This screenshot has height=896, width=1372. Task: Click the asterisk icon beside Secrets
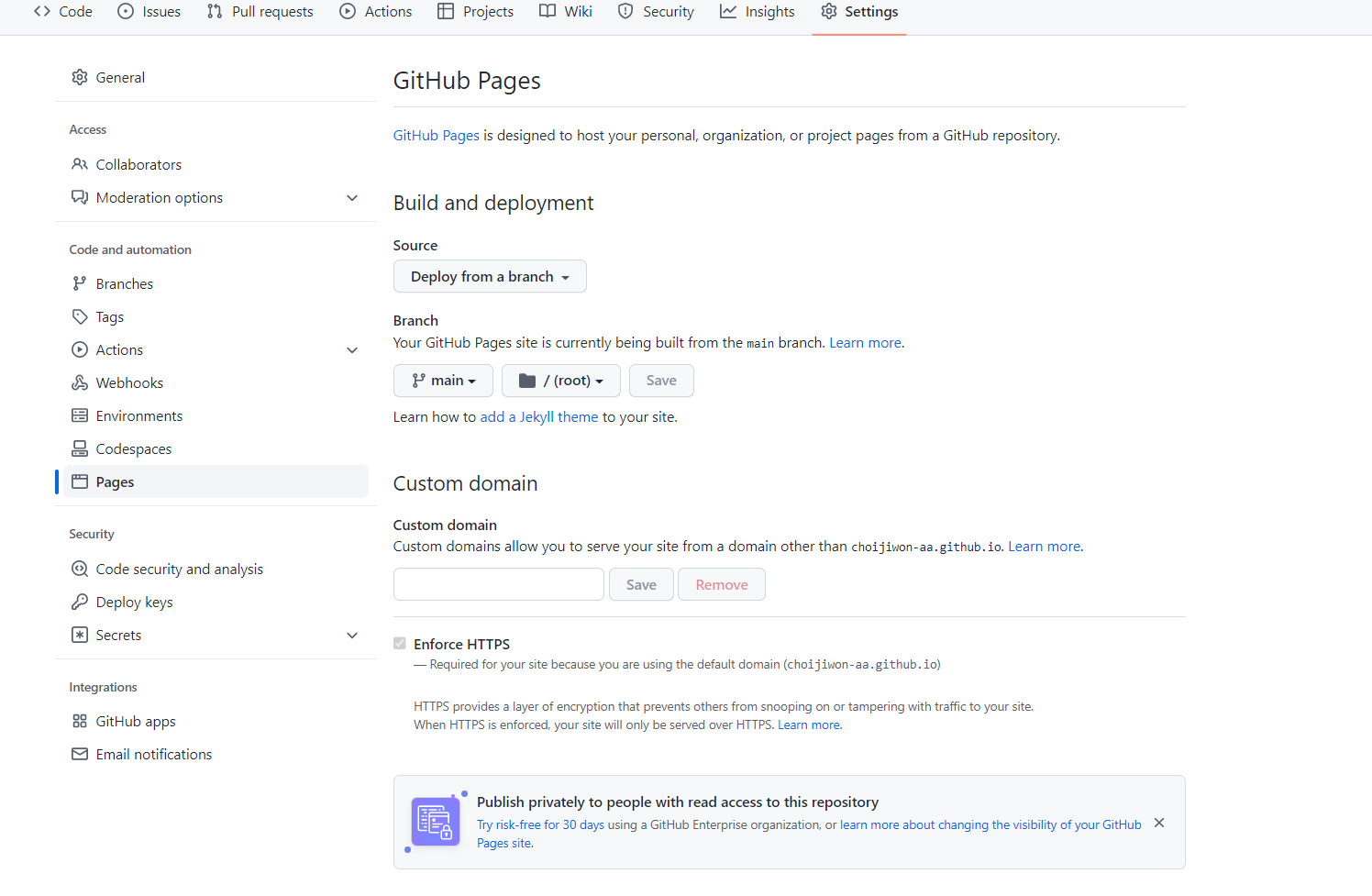pyautogui.click(x=80, y=635)
